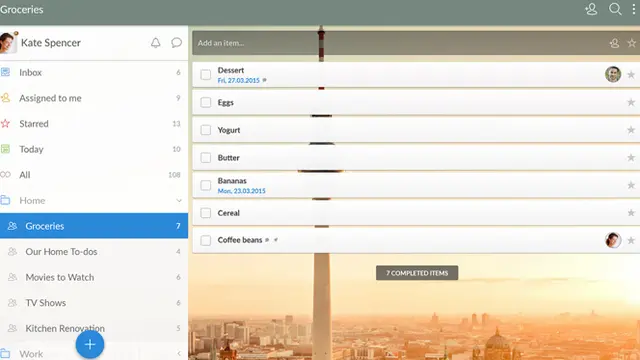Open the Cereal item details
The height and width of the screenshot is (360, 640).
[416, 213]
